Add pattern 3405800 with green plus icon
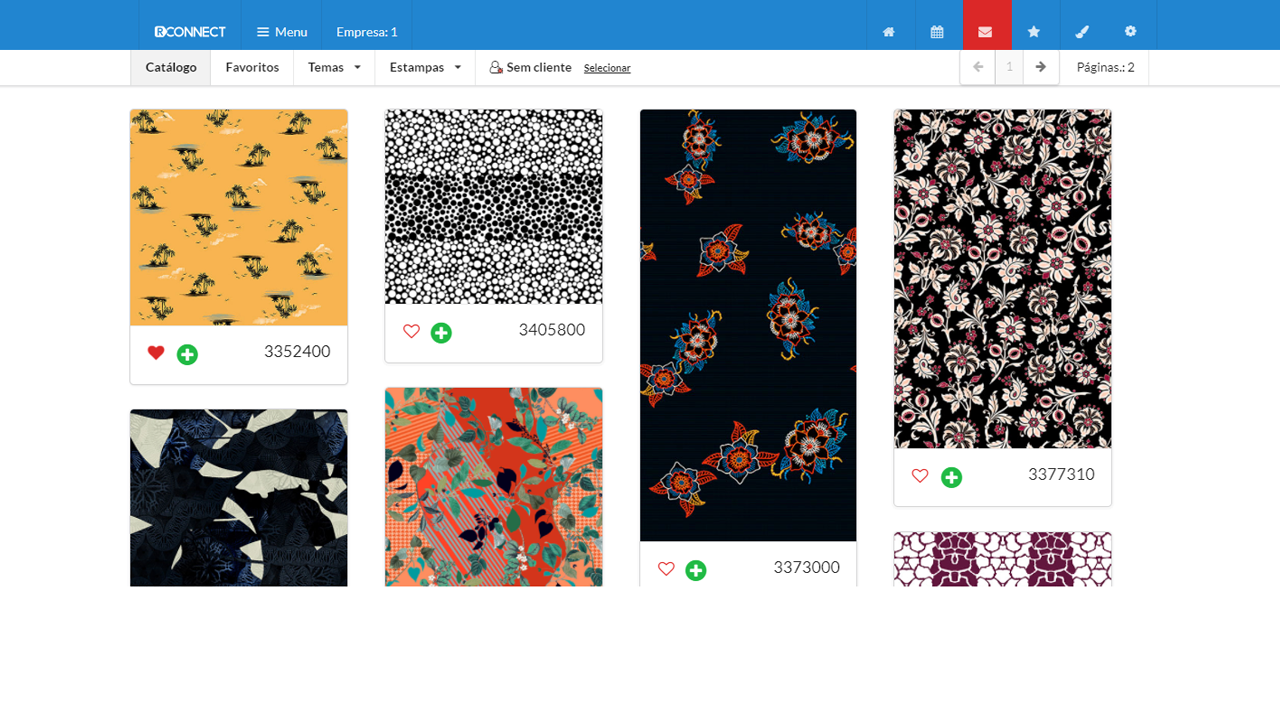 coord(441,333)
